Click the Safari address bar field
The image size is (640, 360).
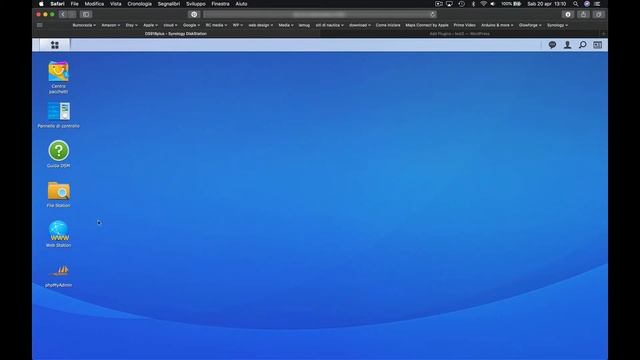coord(320,14)
